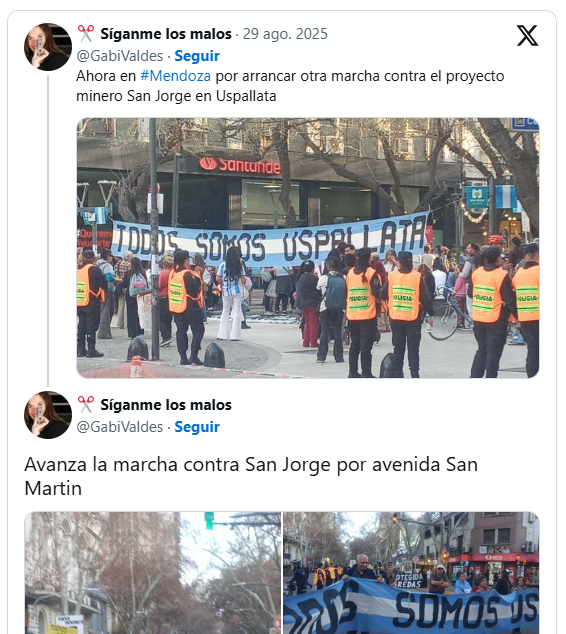566x634 pixels.
Task: Click the X logo icon
Action: click(x=527, y=35)
